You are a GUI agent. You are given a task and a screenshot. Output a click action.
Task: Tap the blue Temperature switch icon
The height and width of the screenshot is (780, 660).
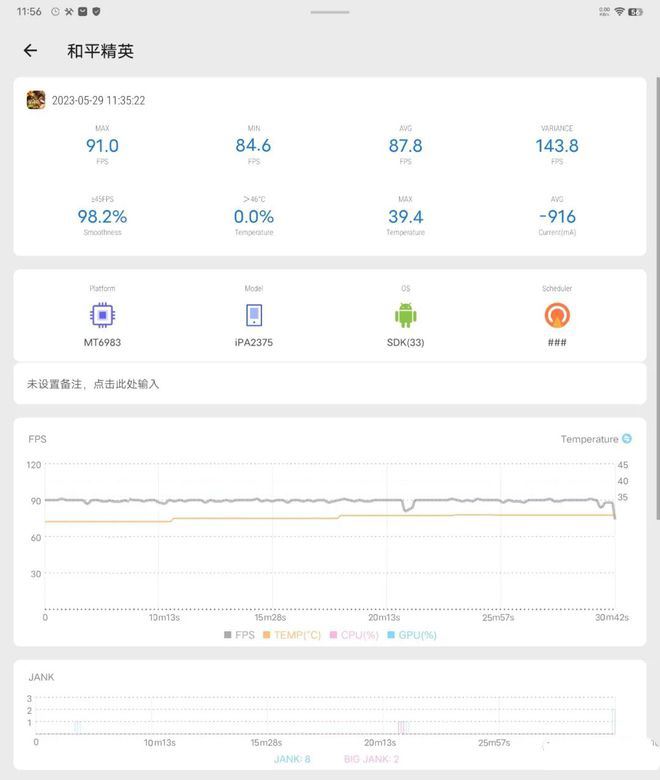(x=627, y=439)
